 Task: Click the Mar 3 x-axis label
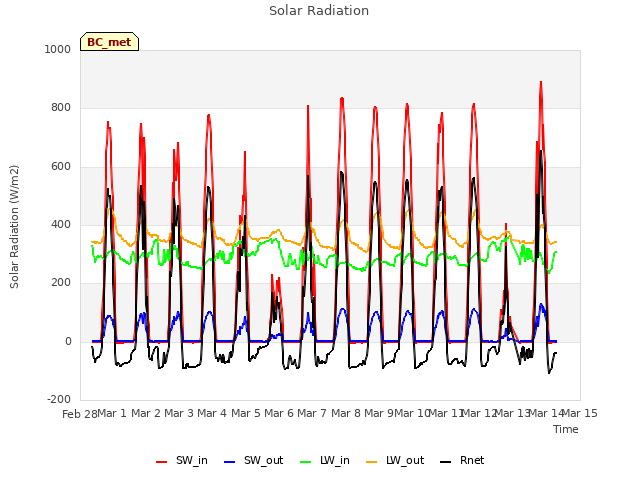(179, 413)
